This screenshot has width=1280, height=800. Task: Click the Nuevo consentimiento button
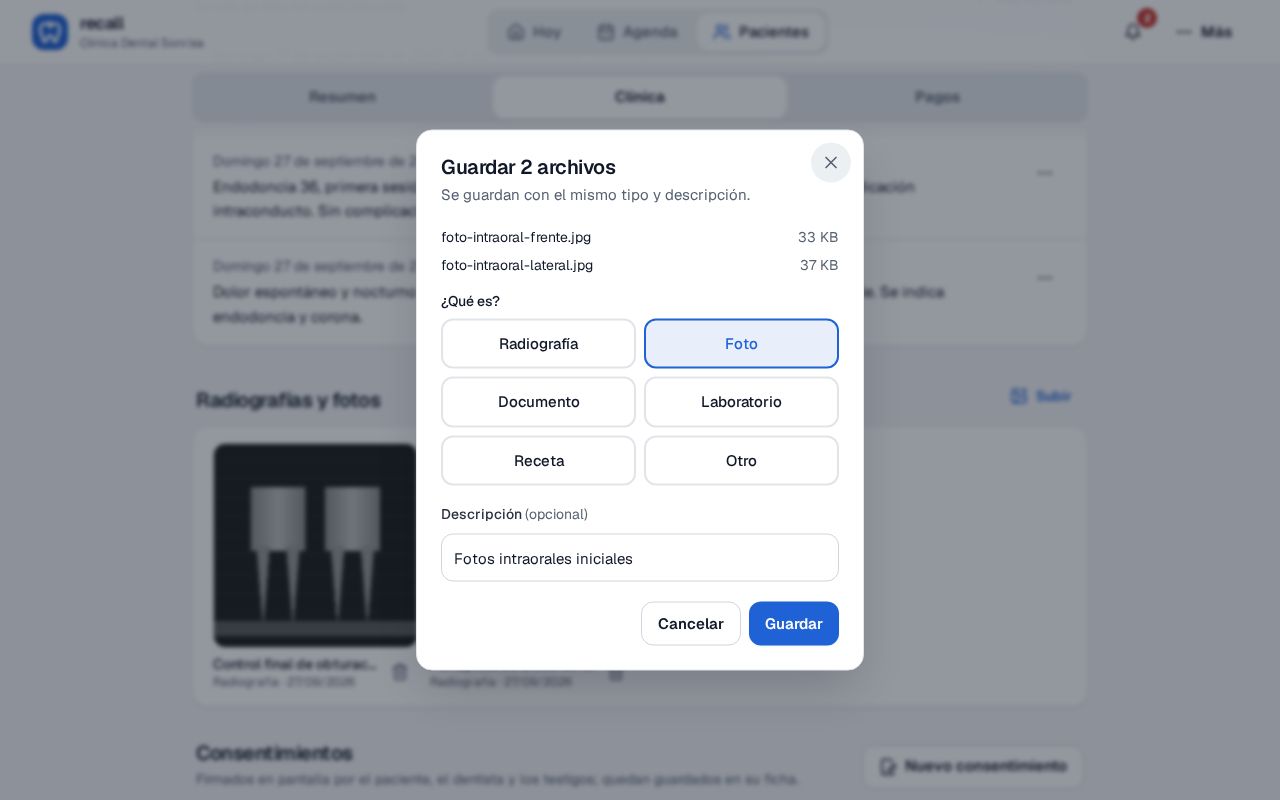click(973, 766)
